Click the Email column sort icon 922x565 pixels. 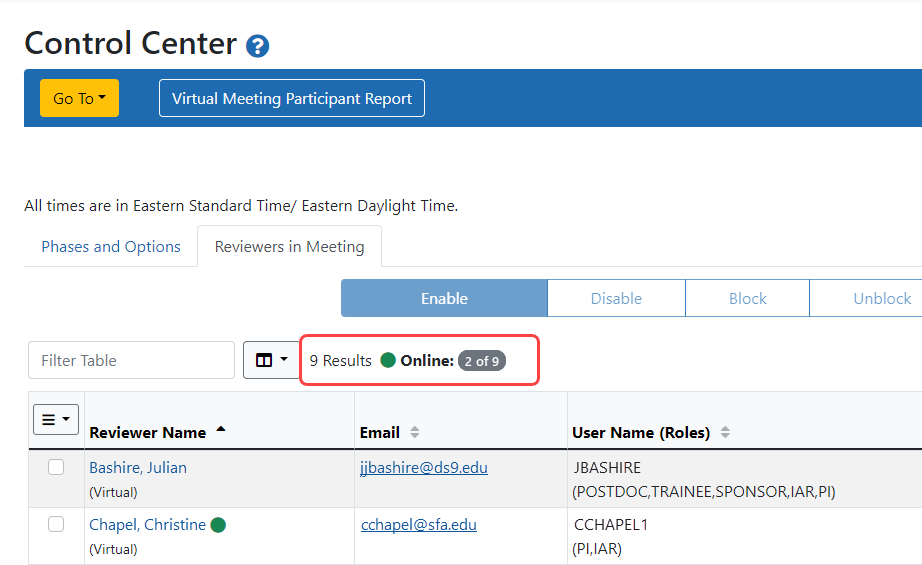point(415,433)
